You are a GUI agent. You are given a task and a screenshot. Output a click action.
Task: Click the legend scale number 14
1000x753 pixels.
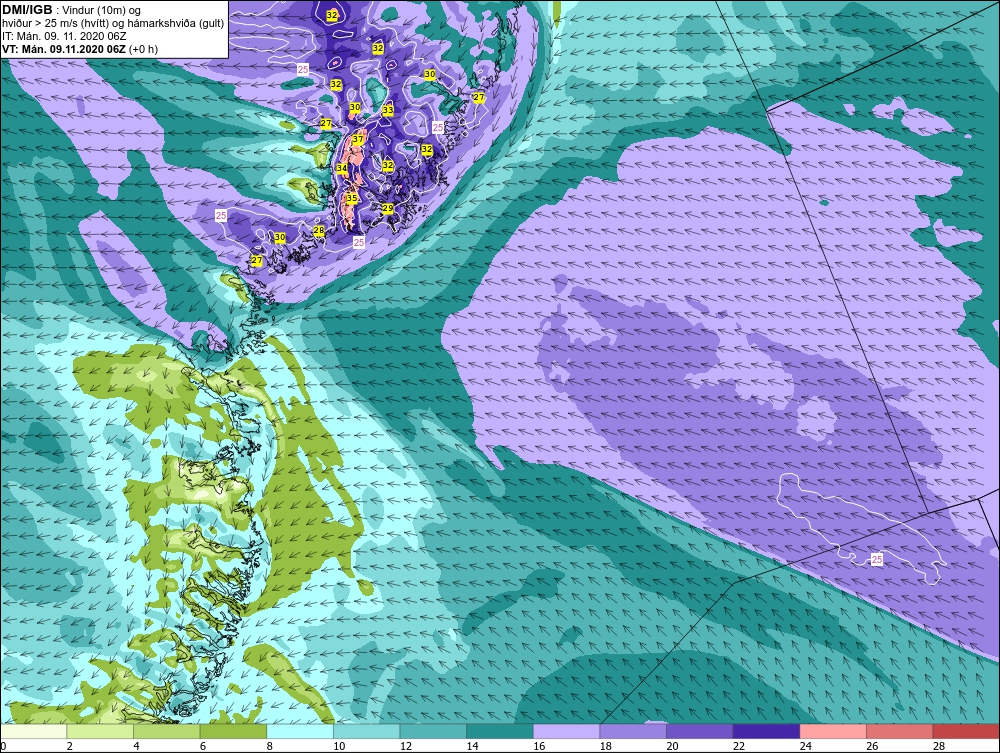click(x=473, y=746)
